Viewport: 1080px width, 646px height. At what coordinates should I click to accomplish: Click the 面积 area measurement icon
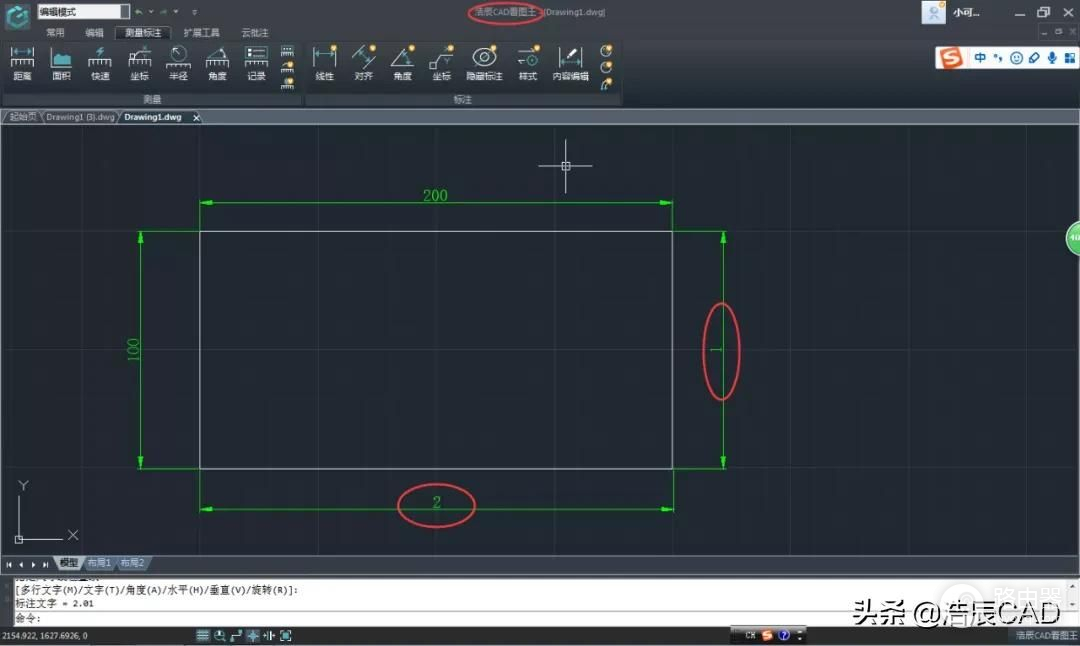click(61, 63)
